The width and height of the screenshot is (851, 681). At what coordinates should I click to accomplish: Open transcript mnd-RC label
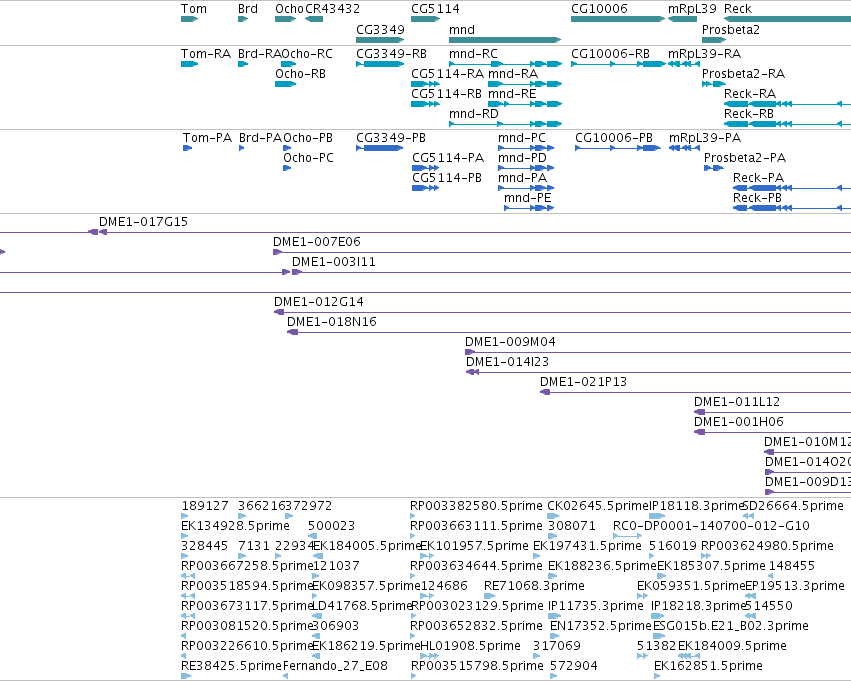click(x=473, y=54)
